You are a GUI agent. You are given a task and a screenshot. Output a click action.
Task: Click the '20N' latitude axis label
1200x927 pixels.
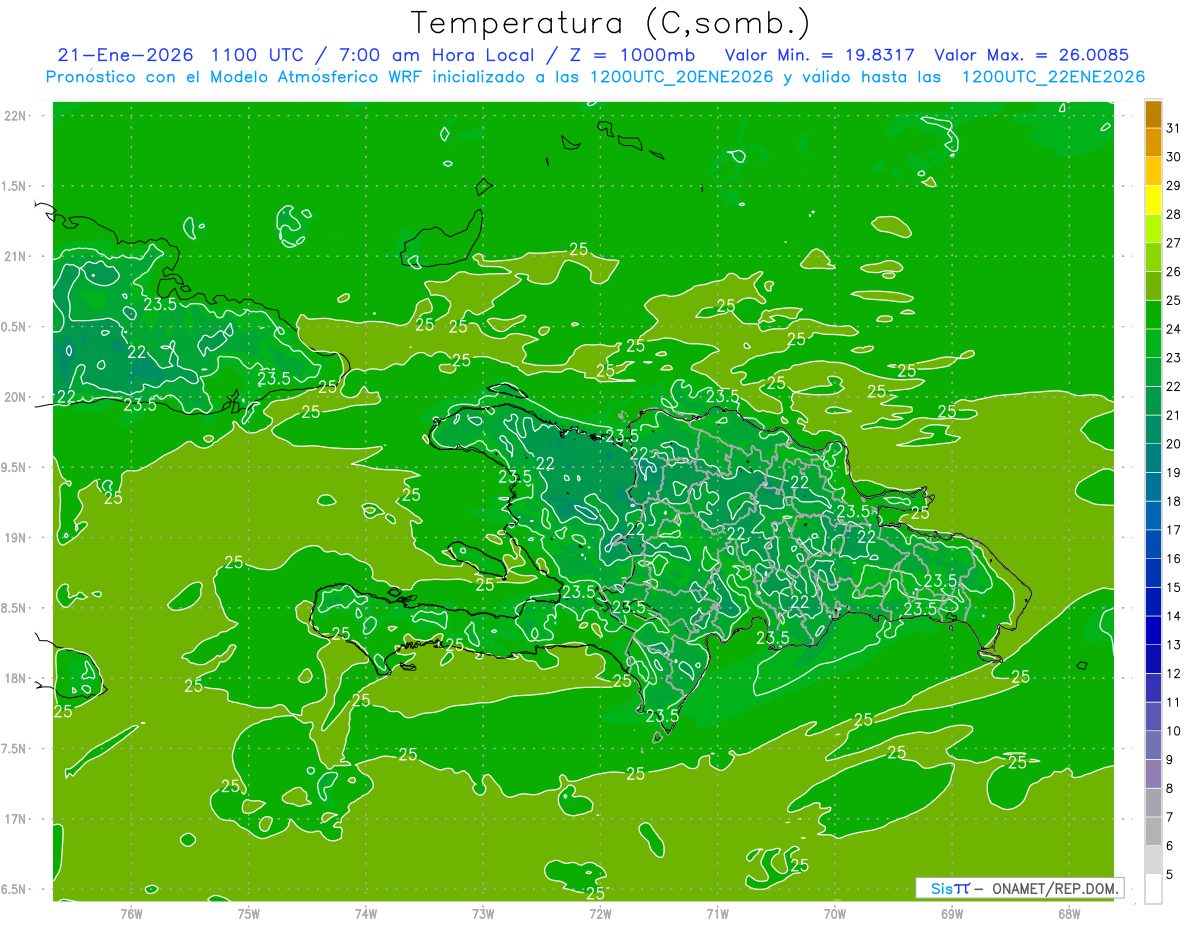(15, 397)
